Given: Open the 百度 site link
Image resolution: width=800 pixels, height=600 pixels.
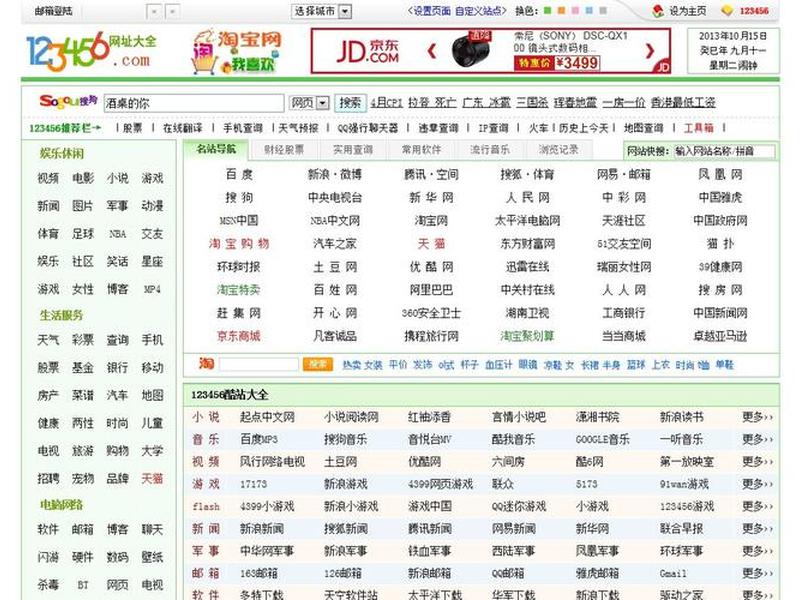Looking at the screenshot, I should [x=239, y=174].
